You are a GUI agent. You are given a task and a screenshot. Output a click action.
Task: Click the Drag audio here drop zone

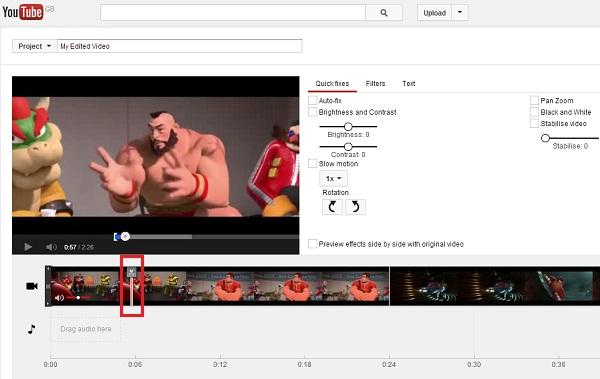coord(86,329)
